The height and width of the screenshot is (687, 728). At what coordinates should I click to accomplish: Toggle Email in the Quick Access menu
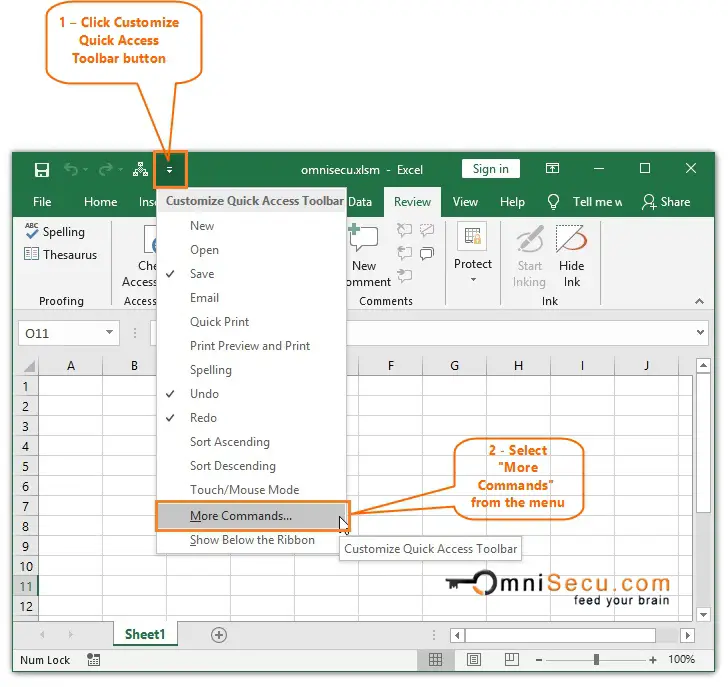click(x=252, y=298)
